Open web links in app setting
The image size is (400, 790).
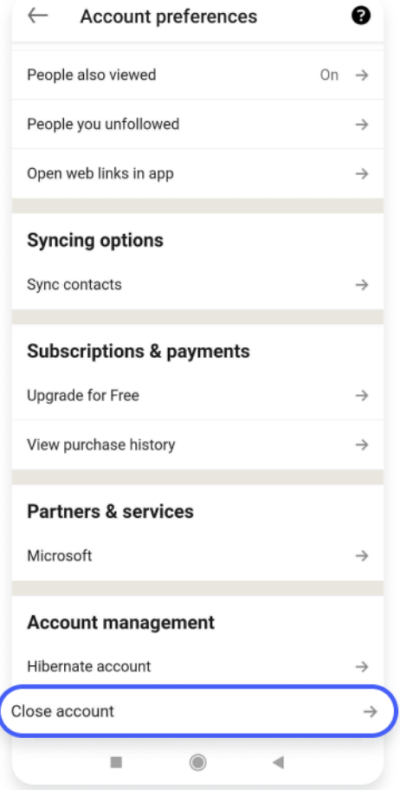[x=197, y=174]
